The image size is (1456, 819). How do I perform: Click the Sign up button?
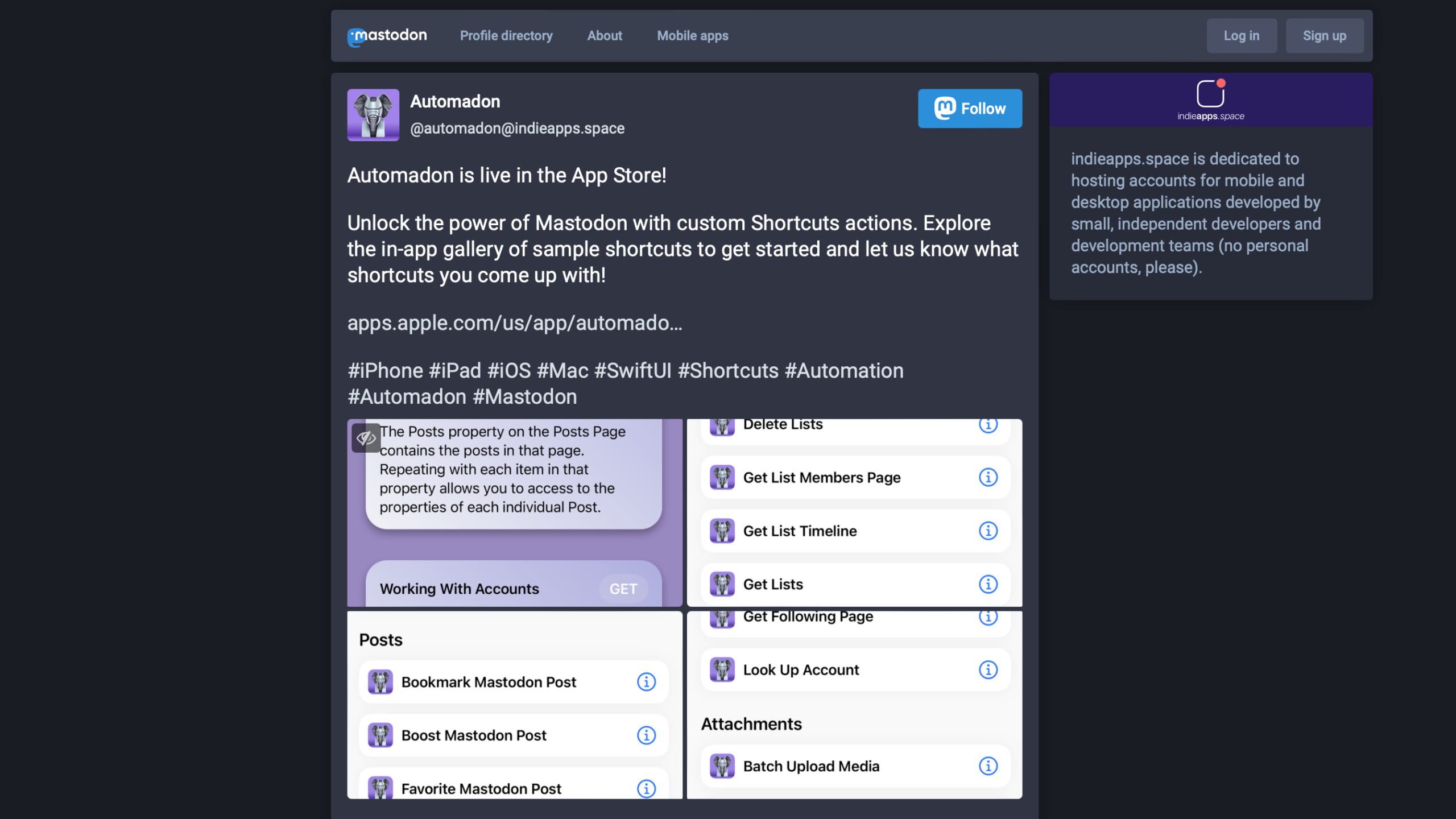[x=1325, y=36]
